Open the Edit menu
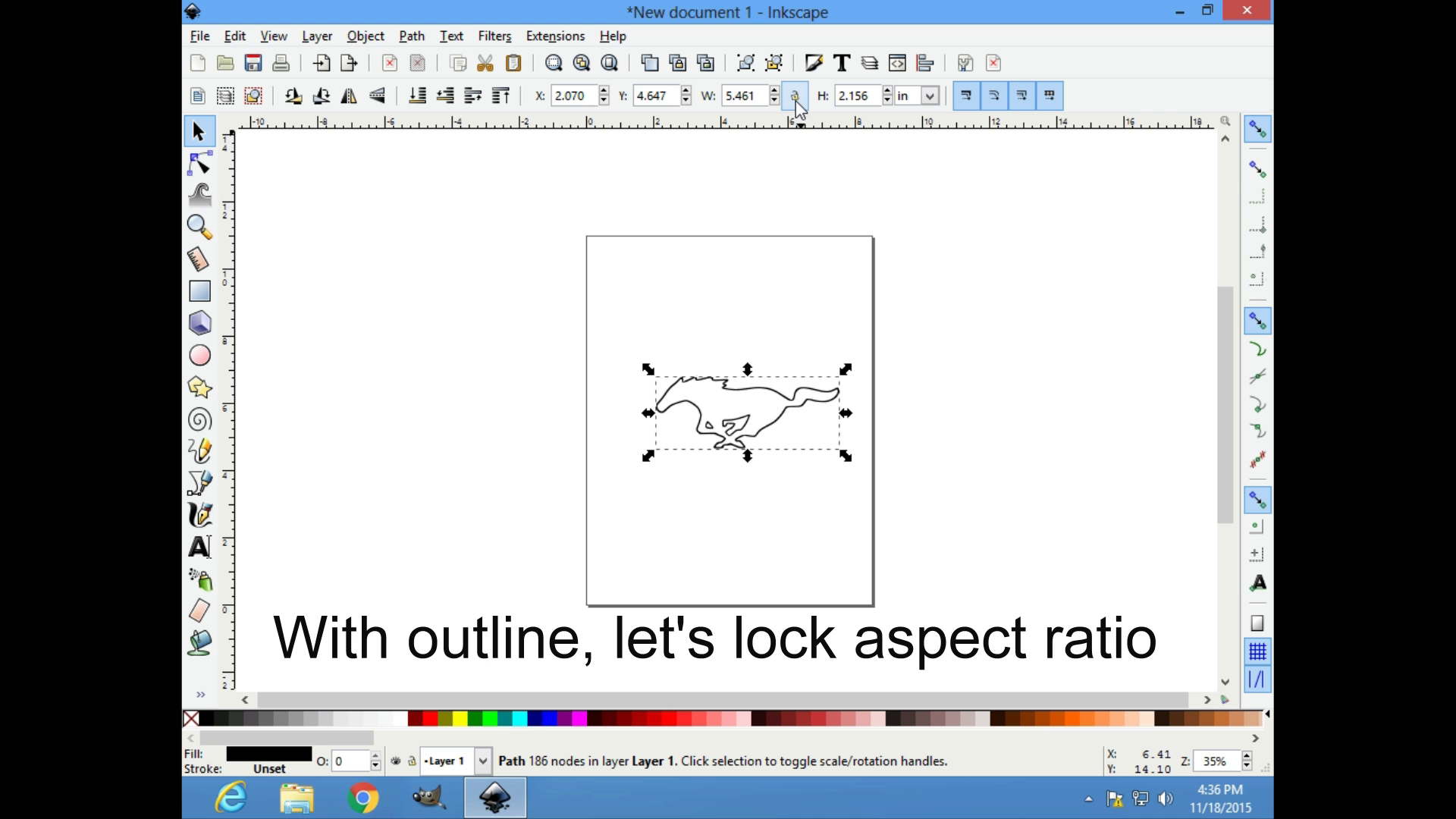This screenshot has height=819, width=1456. [x=235, y=36]
